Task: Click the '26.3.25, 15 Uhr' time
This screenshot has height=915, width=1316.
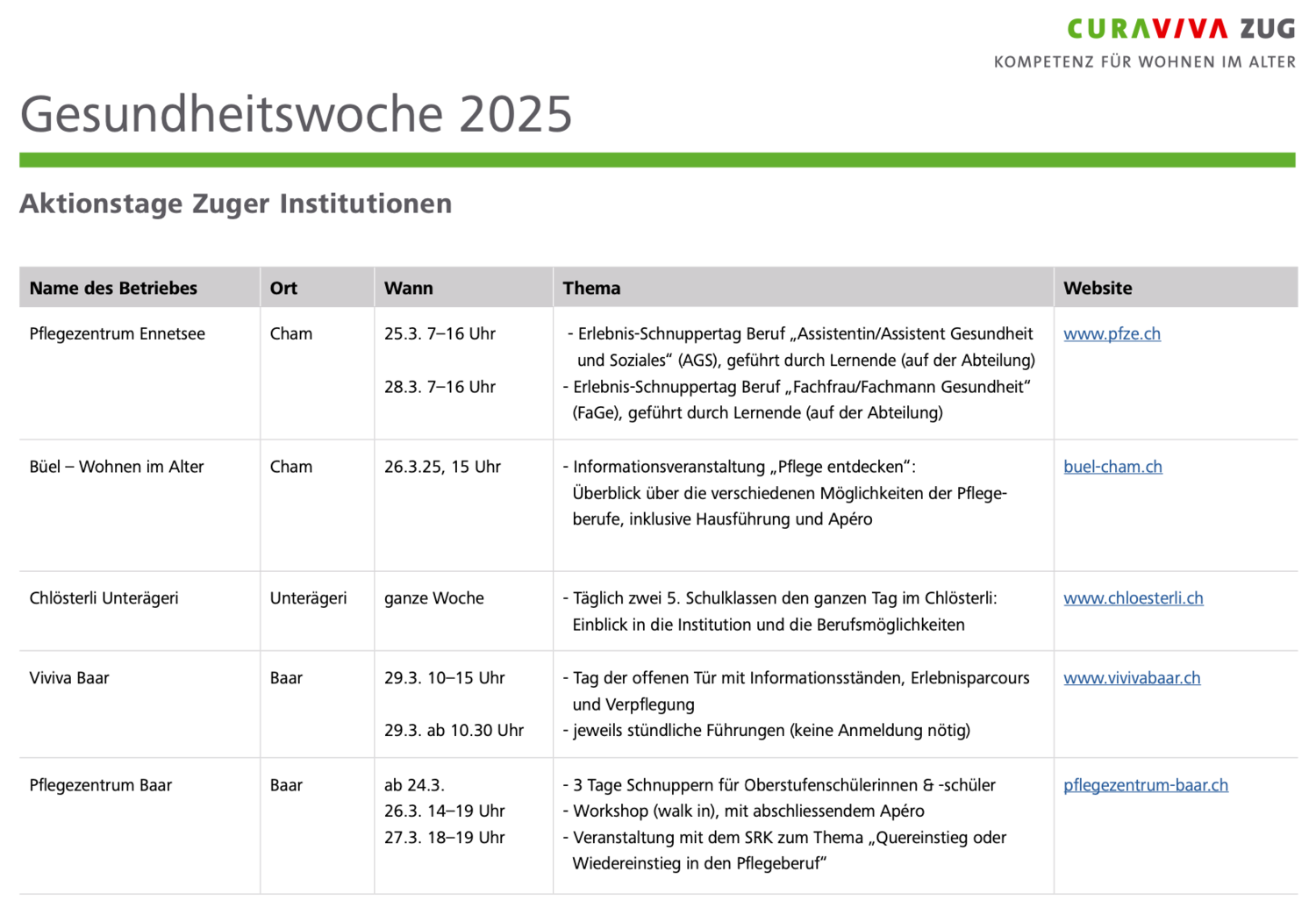Action: point(442,467)
